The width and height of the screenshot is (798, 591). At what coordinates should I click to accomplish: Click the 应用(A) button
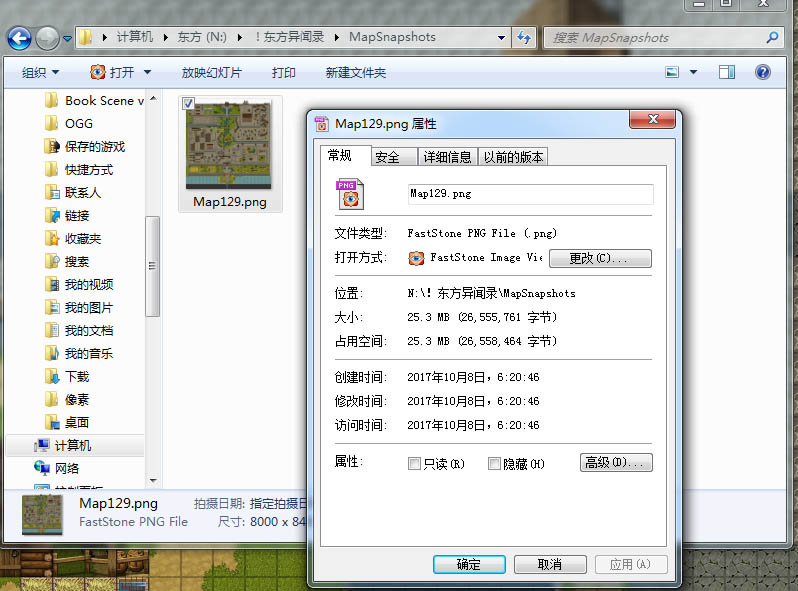click(x=631, y=564)
